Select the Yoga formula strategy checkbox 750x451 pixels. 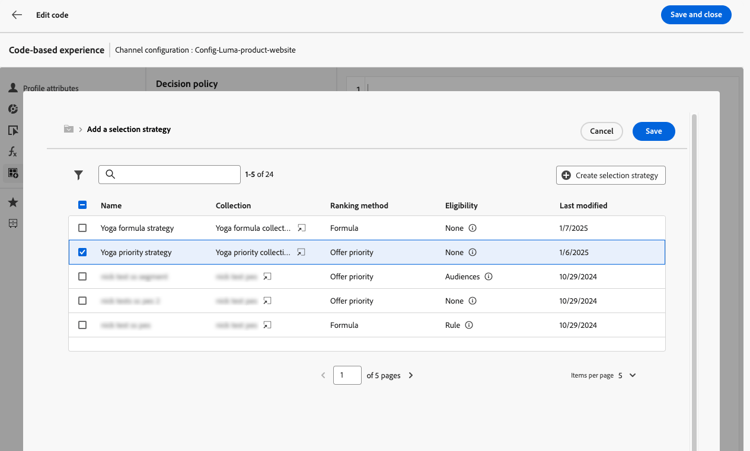pyautogui.click(x=82, y=229)
